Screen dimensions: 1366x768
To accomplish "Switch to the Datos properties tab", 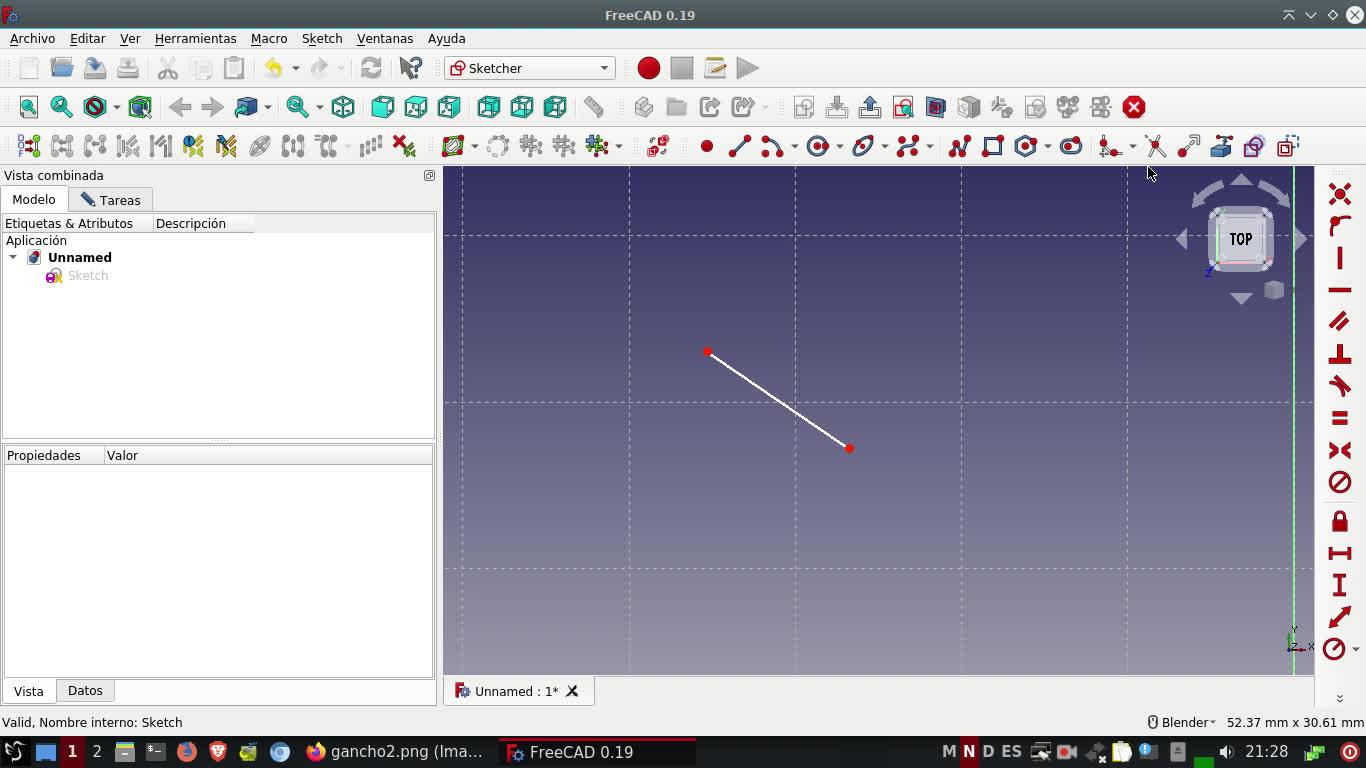I will (85, 690).
